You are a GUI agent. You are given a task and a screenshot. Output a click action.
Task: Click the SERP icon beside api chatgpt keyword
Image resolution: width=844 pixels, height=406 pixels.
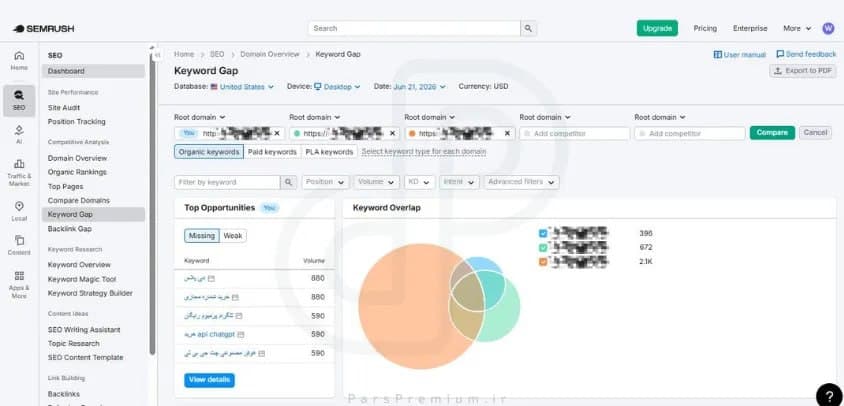[241, 334]
